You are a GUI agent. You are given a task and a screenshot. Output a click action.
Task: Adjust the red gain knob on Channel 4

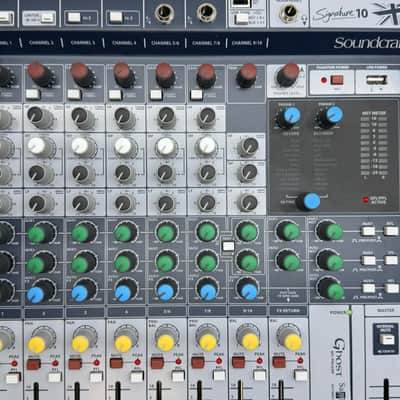coord(123,75)
